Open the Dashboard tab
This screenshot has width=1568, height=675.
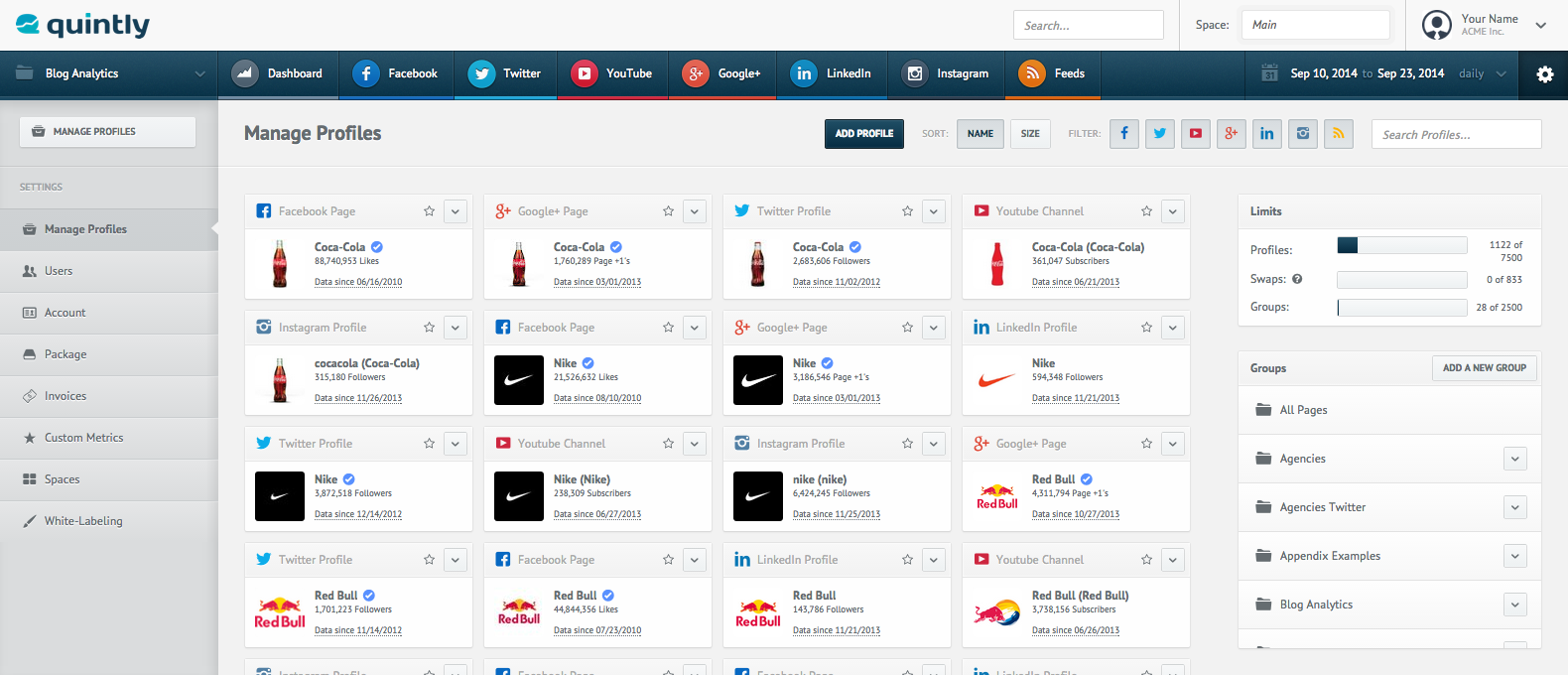point(279,73)
